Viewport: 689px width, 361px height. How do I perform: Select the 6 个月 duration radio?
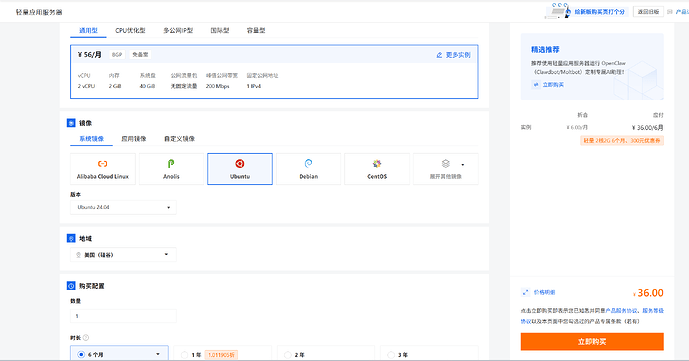coord(81,354)
